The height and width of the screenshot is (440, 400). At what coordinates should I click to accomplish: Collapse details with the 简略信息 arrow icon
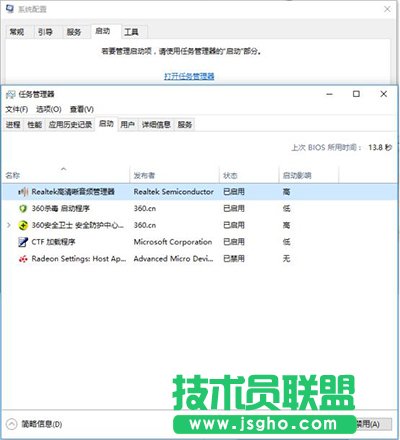pyautogui.click(x=11, y=424)
